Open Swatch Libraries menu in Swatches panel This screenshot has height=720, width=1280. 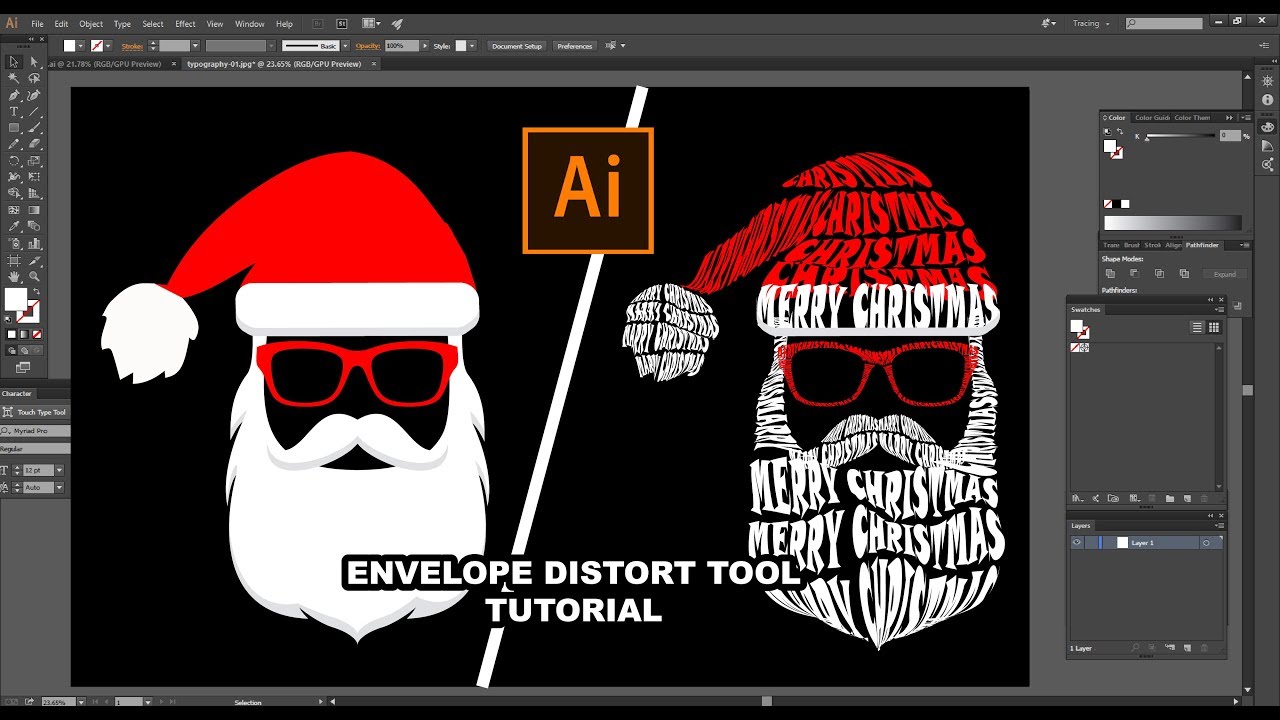(x=1077, y=498)
